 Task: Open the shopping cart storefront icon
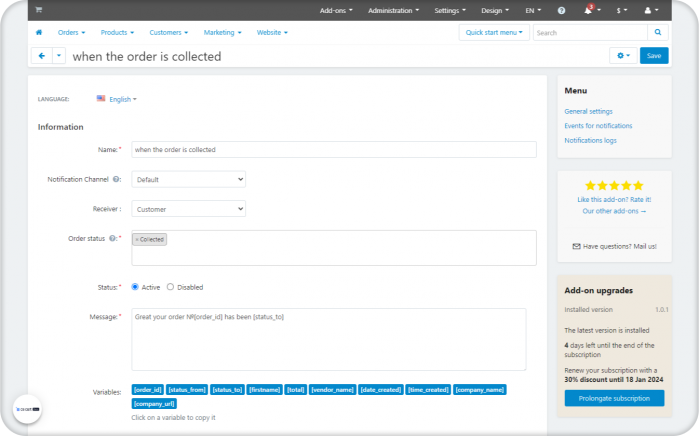coord(38,10)
